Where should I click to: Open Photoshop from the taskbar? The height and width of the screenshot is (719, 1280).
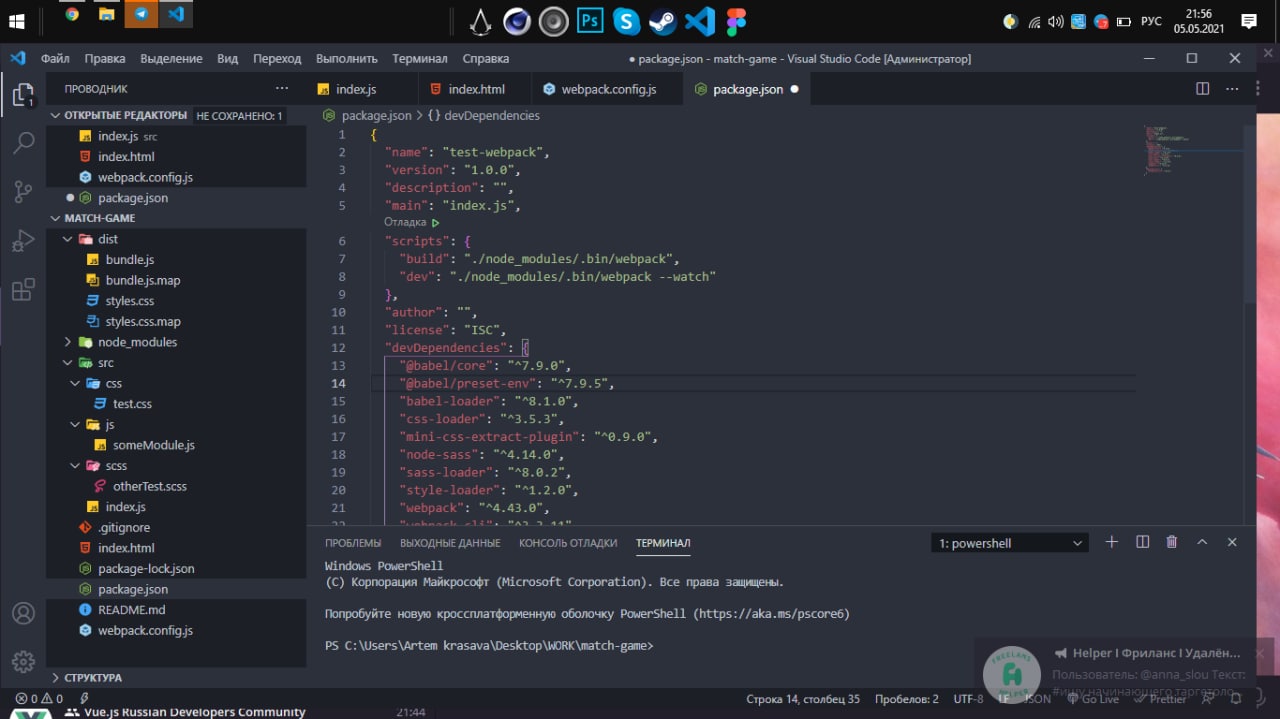coord(590,20)
